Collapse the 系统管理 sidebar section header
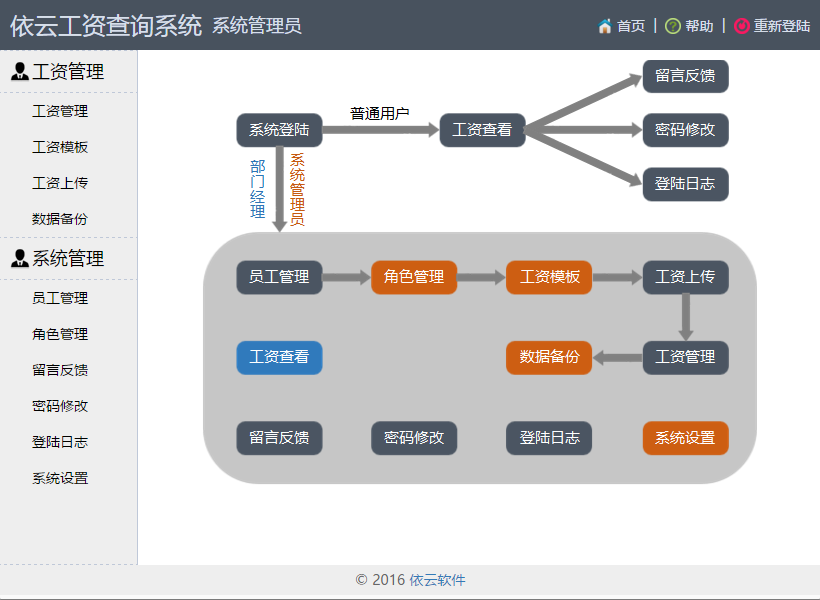The width and height of the screenshot is (820, 600). tap(69, 258)
